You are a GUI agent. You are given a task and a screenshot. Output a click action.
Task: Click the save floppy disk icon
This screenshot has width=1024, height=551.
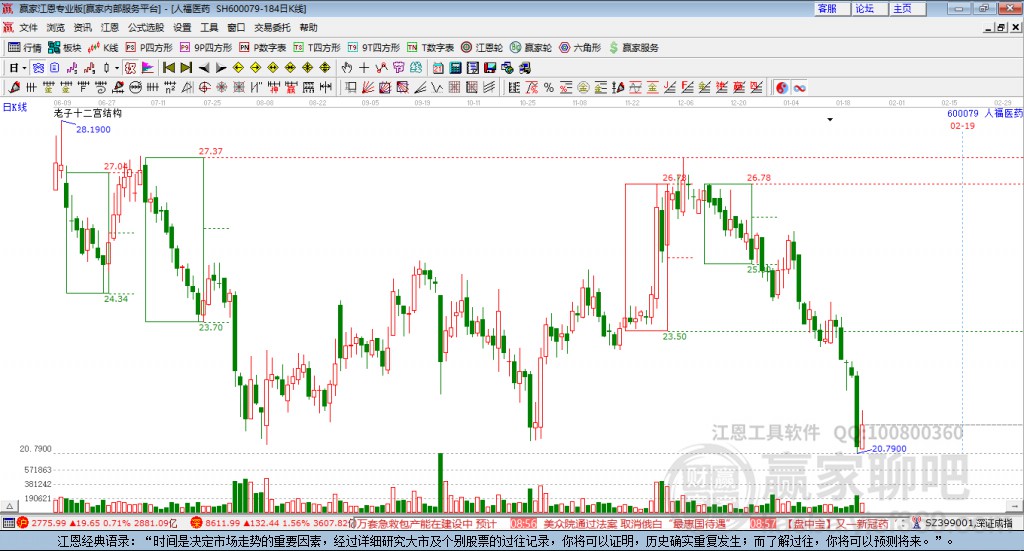pyautogui.click(x=490, y=68)
